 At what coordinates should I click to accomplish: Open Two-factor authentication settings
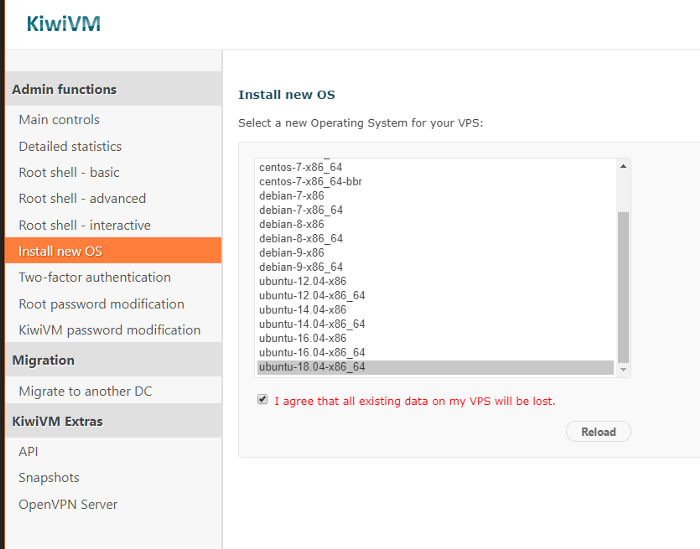[94, 277]
